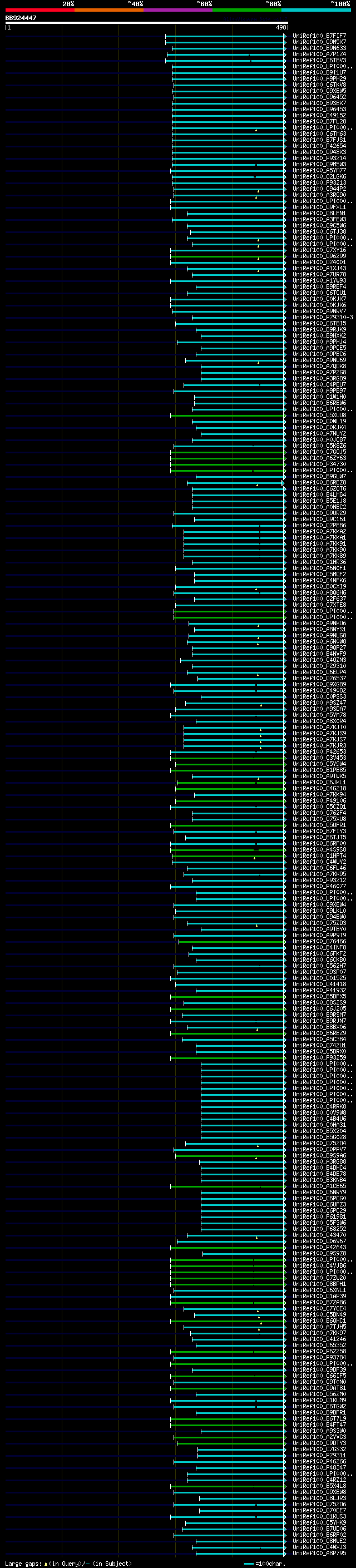
Task: Click the UniRef100_P41932 label
Action: pos(319,990)
